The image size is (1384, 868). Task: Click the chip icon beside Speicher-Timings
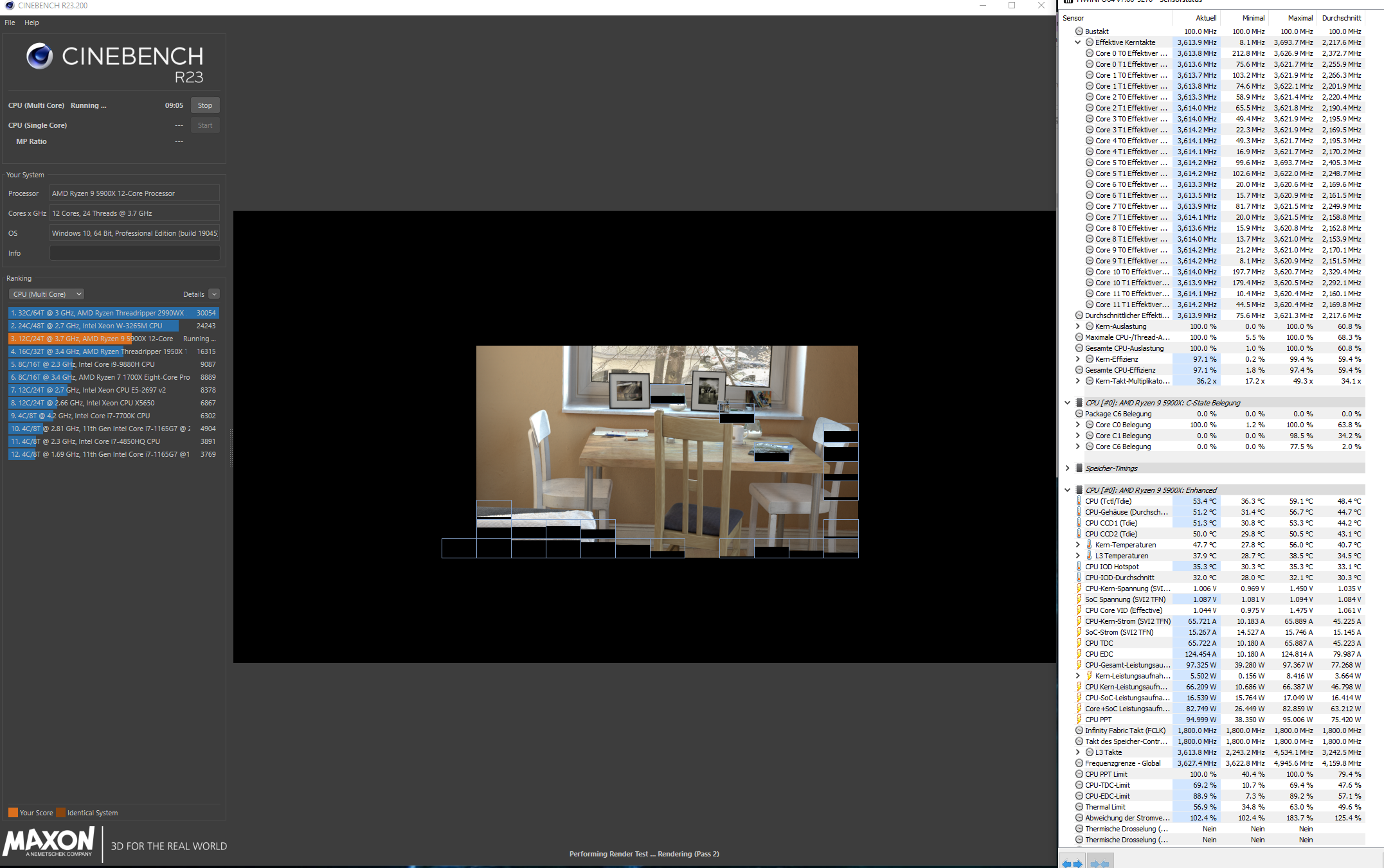1079,468
